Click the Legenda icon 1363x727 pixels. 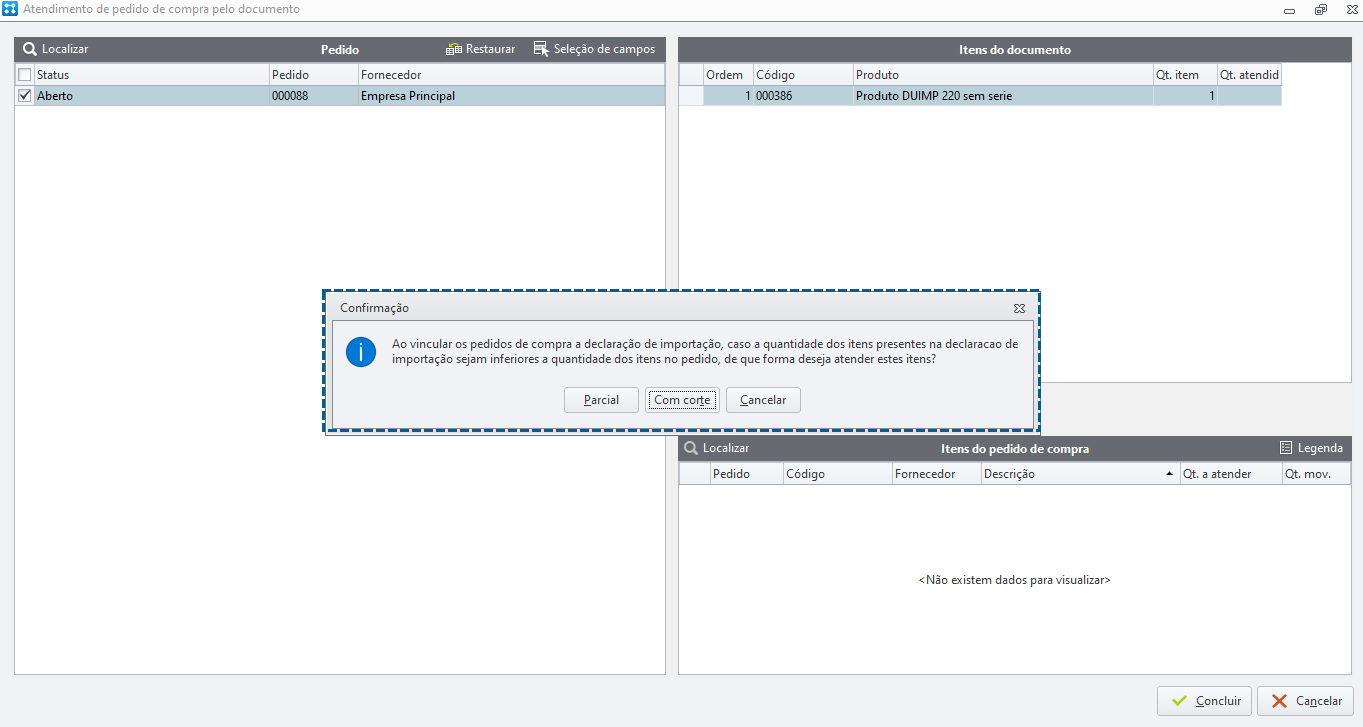click(1286, 448)
